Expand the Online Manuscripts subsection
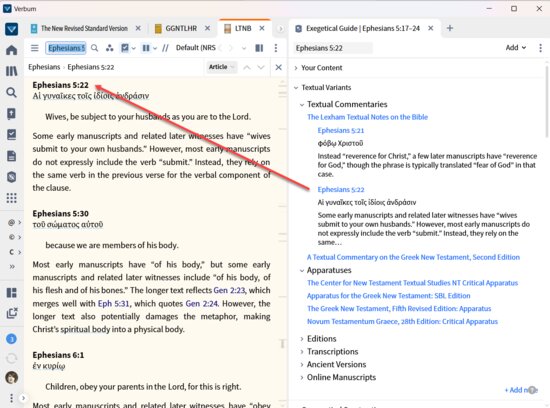 coord(302,378)
